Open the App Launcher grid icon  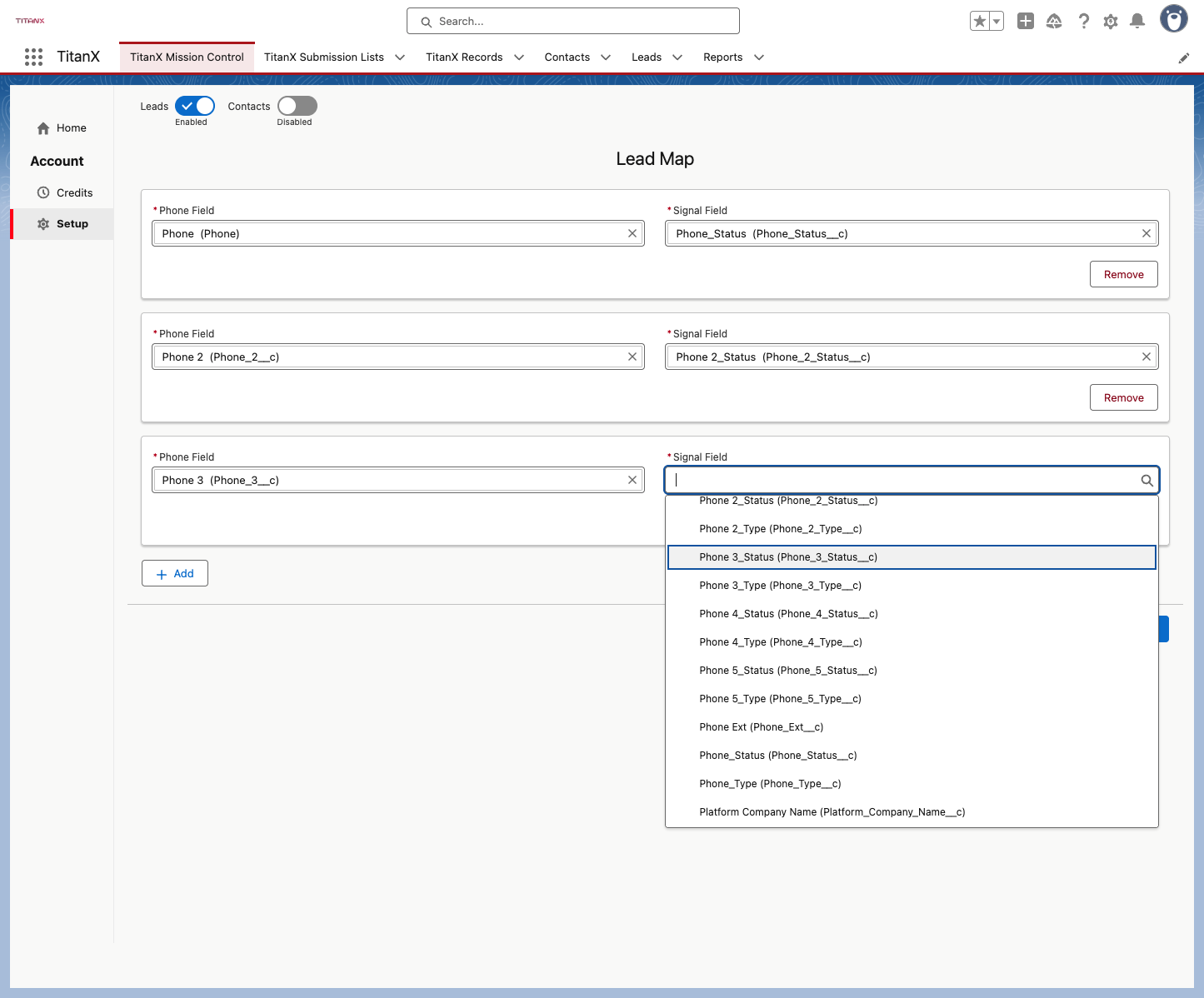tap(33, 57)
